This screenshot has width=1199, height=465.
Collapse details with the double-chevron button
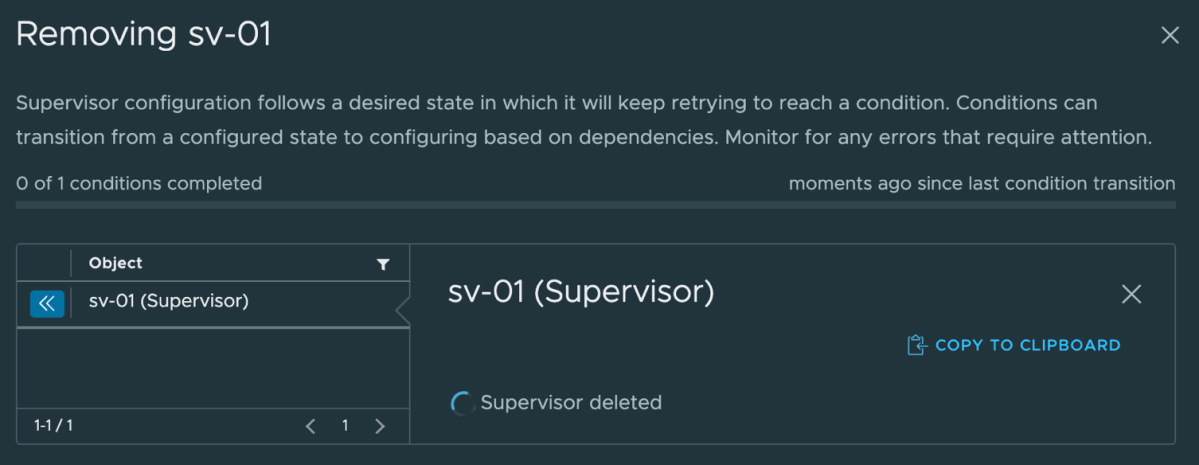47,303
